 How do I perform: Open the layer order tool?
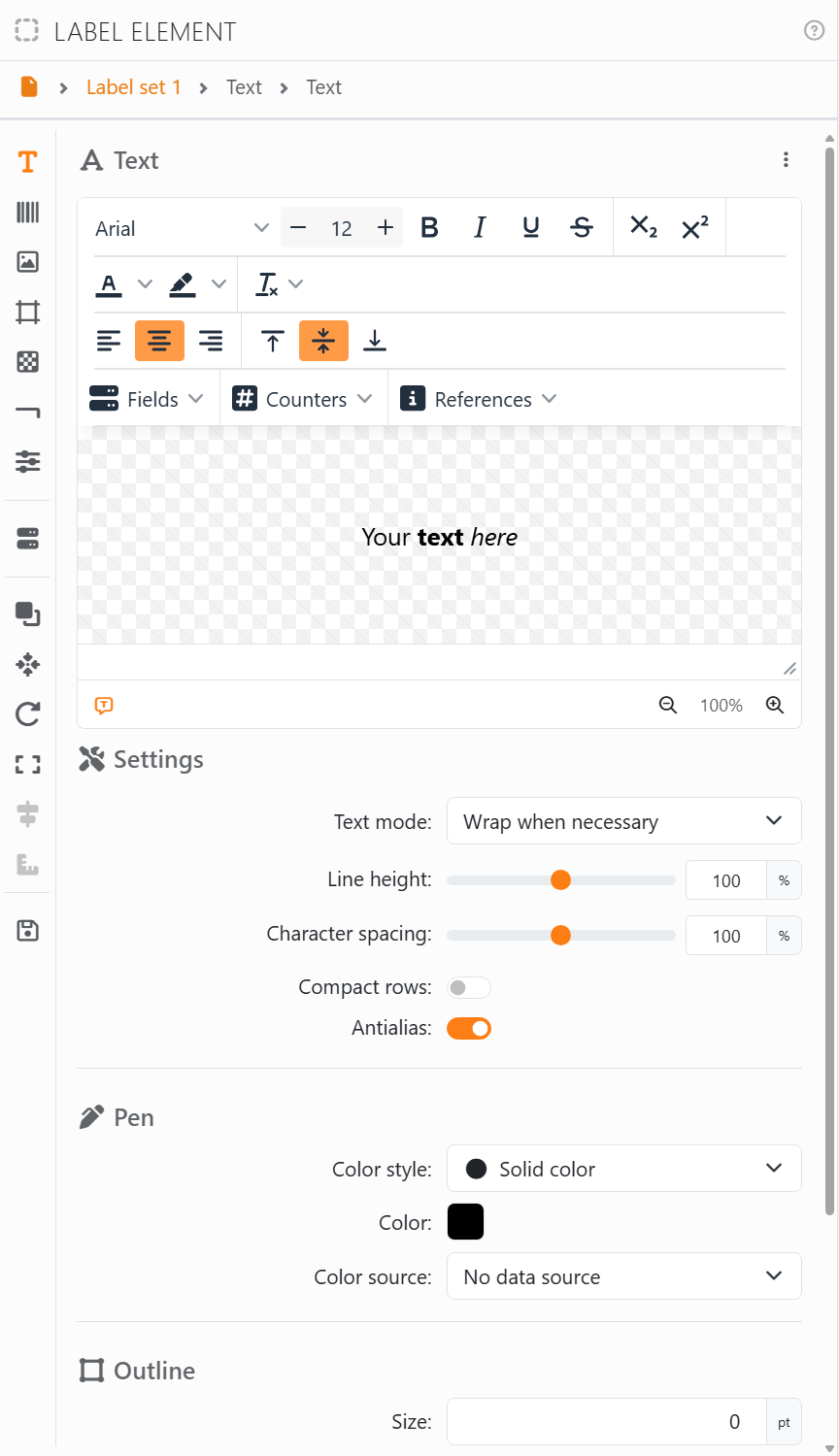[x=27, y=613]
